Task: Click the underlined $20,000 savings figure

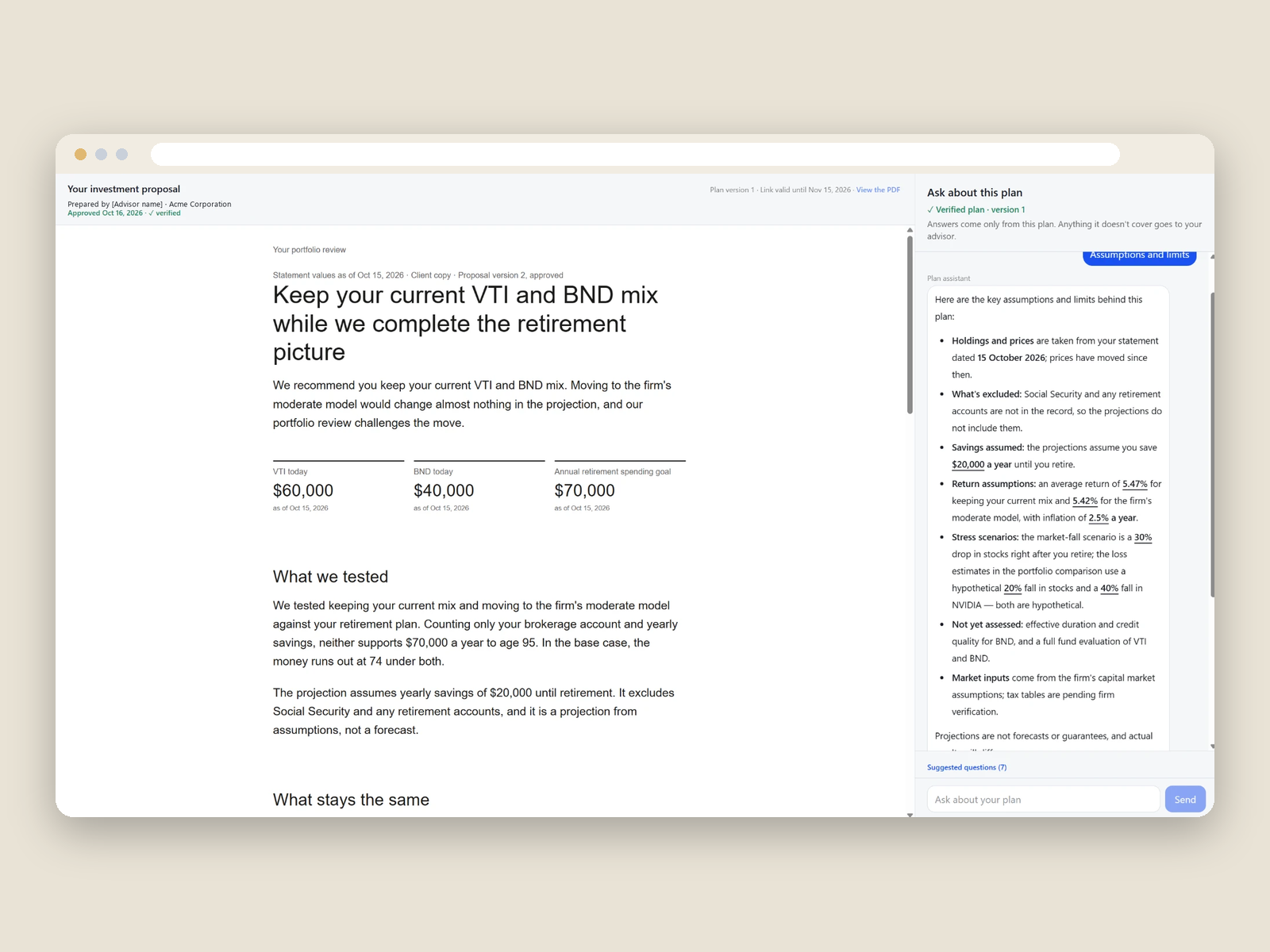Action: pyautogui.click(x=968, y=465)
